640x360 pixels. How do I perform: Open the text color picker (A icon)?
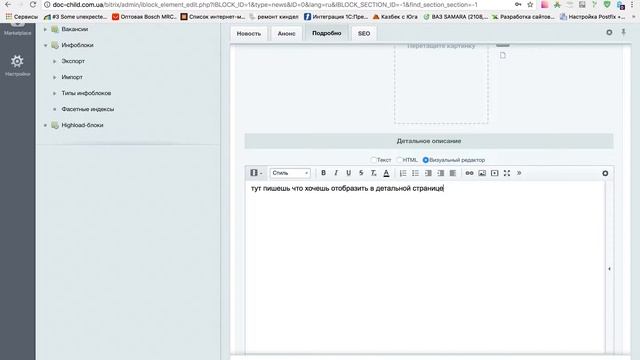tap(386, 173)
